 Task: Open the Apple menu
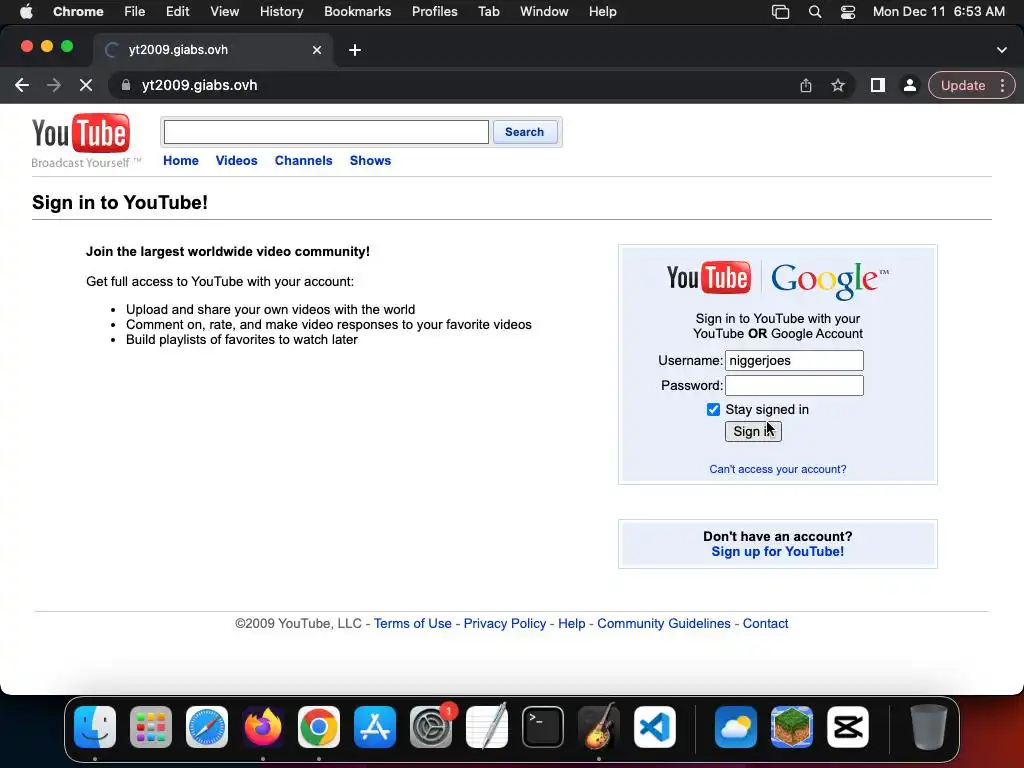pyautogui.click(x=26, y=12)
